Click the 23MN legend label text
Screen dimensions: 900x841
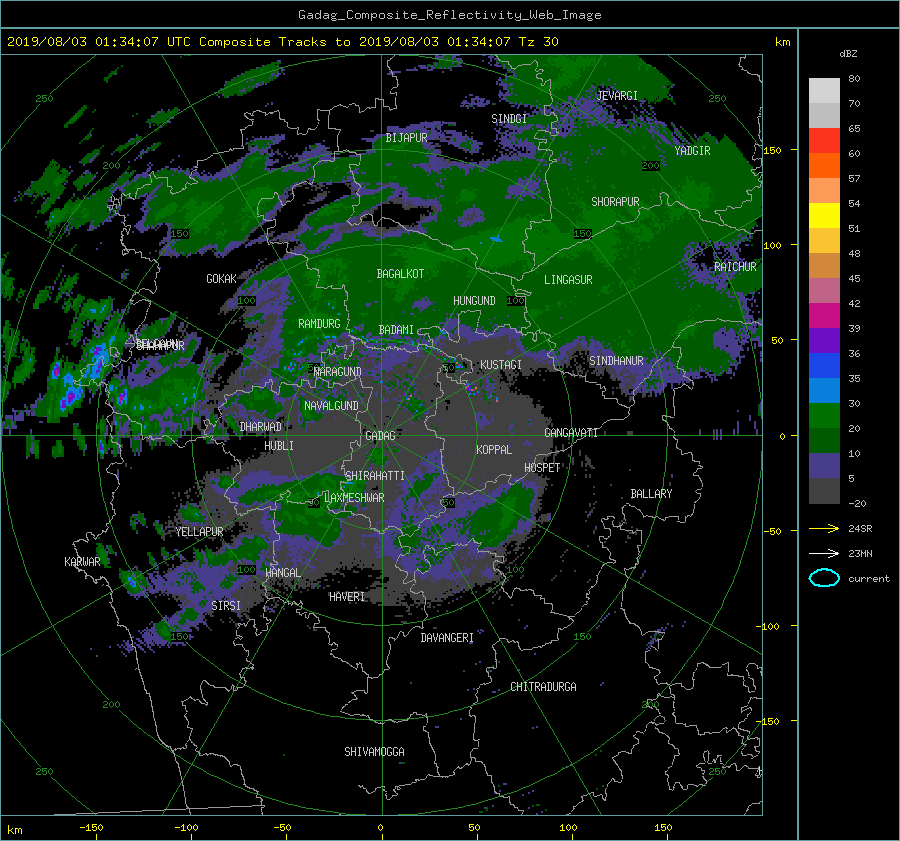point(860,553)
